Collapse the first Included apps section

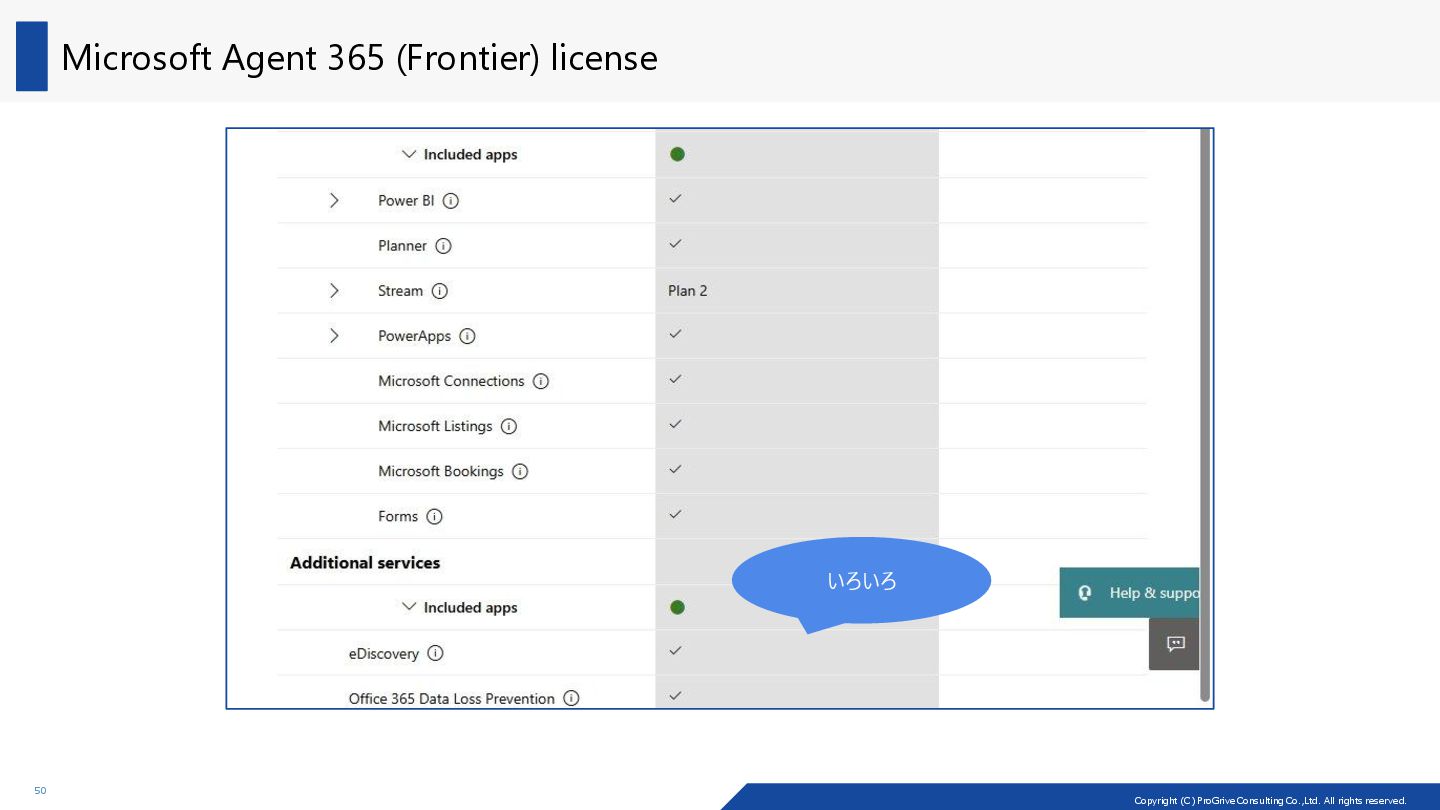tap(408, 155)
